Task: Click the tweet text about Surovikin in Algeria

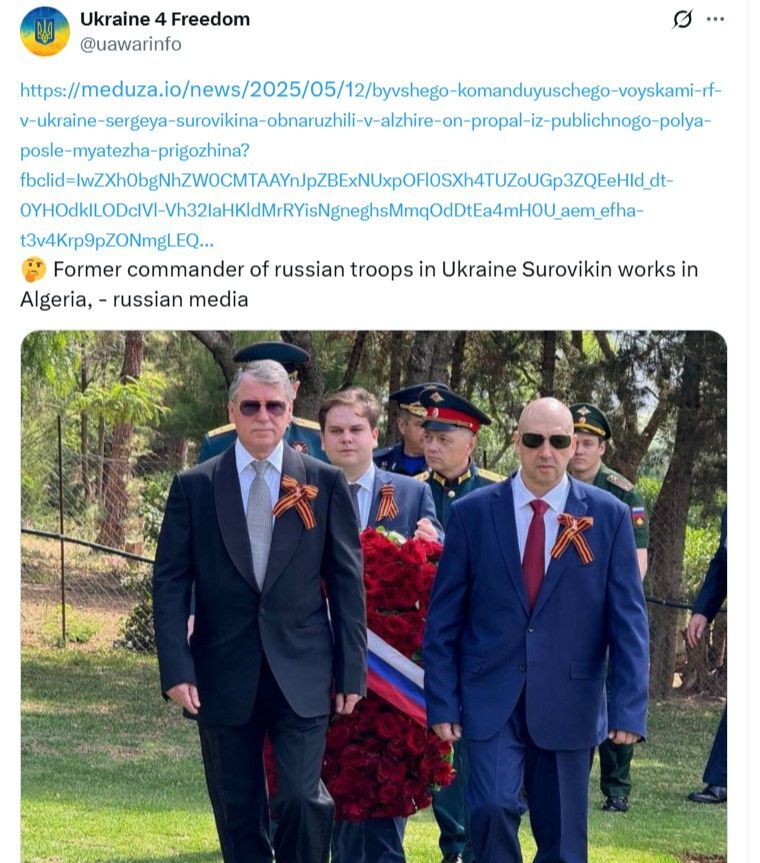Action: coord(359,285)
